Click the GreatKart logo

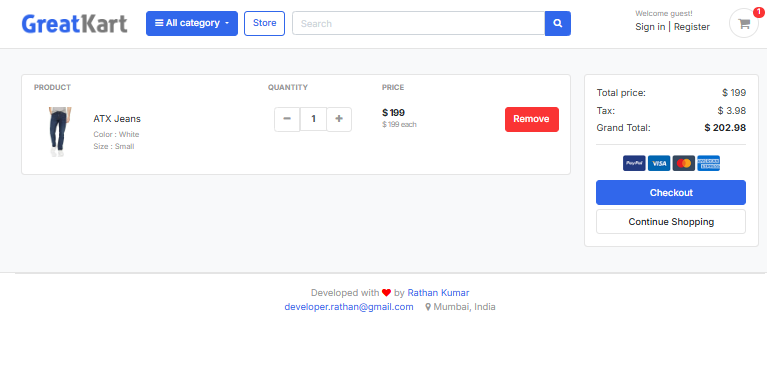[74, 24]
